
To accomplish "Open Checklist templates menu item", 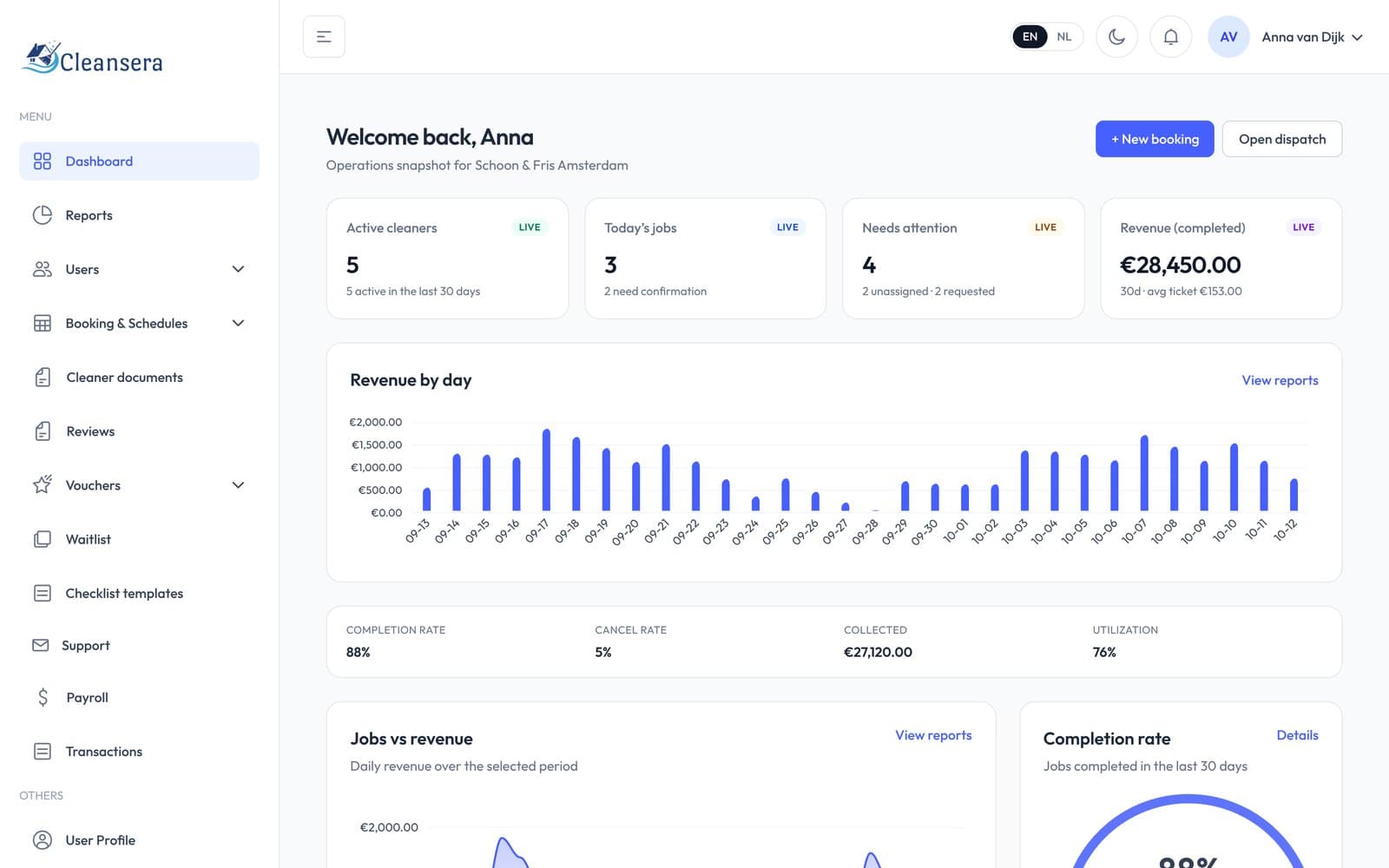I will (139, 593).
